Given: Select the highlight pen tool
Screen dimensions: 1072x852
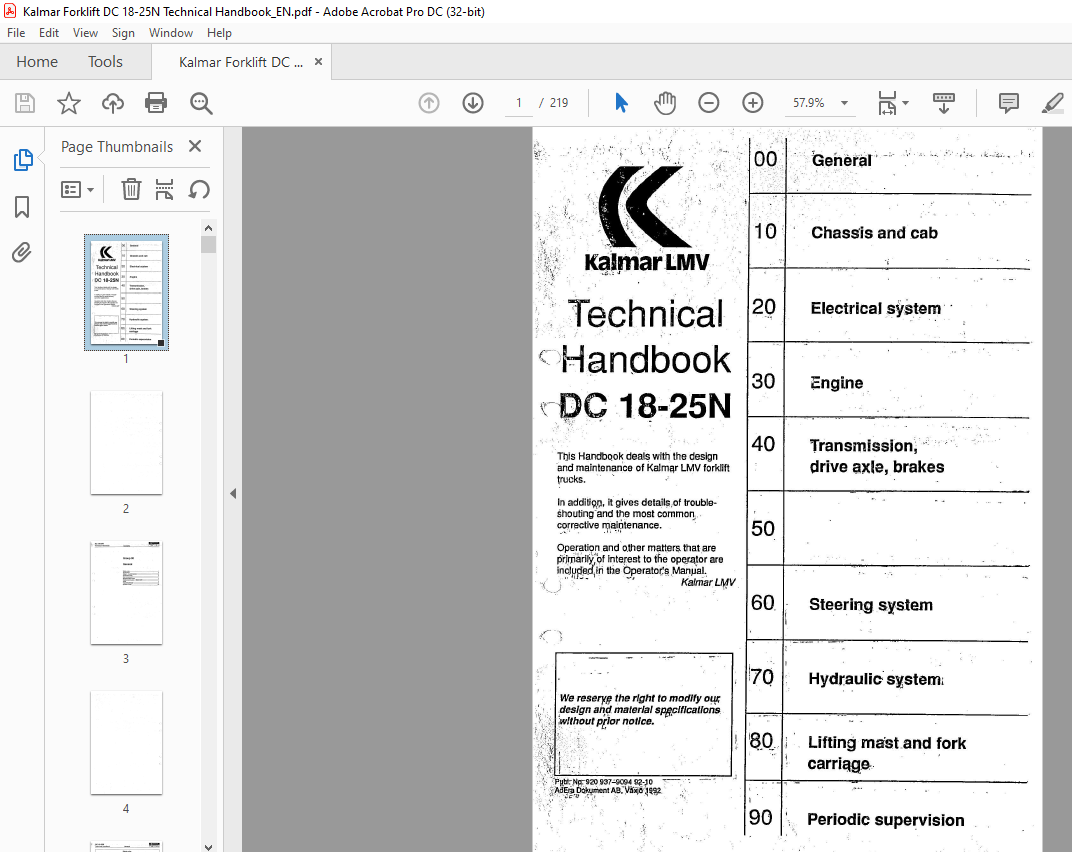Looking at the screenshot, I should (x=1052, y=103).
